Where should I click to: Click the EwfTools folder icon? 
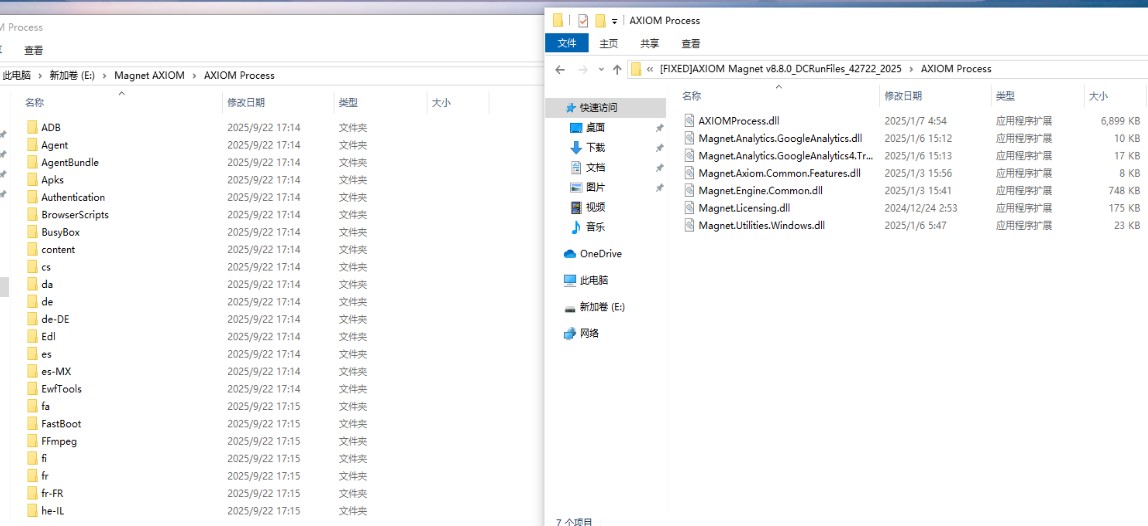[x=31, y=389]
